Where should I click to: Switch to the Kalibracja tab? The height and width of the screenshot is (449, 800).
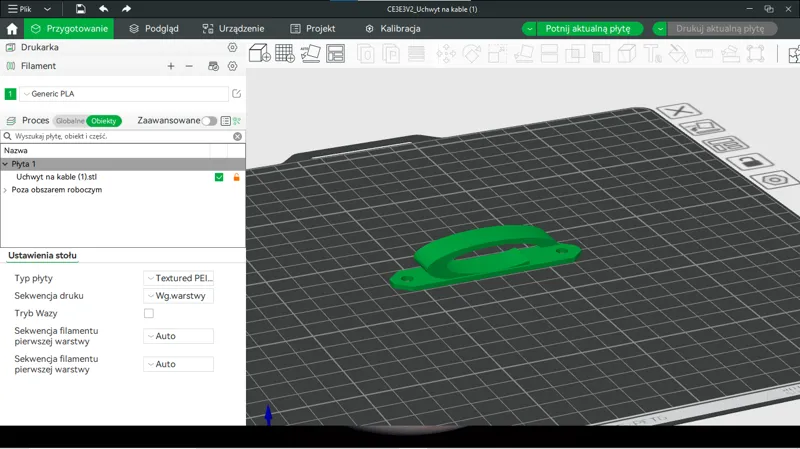tap(393, 29)
